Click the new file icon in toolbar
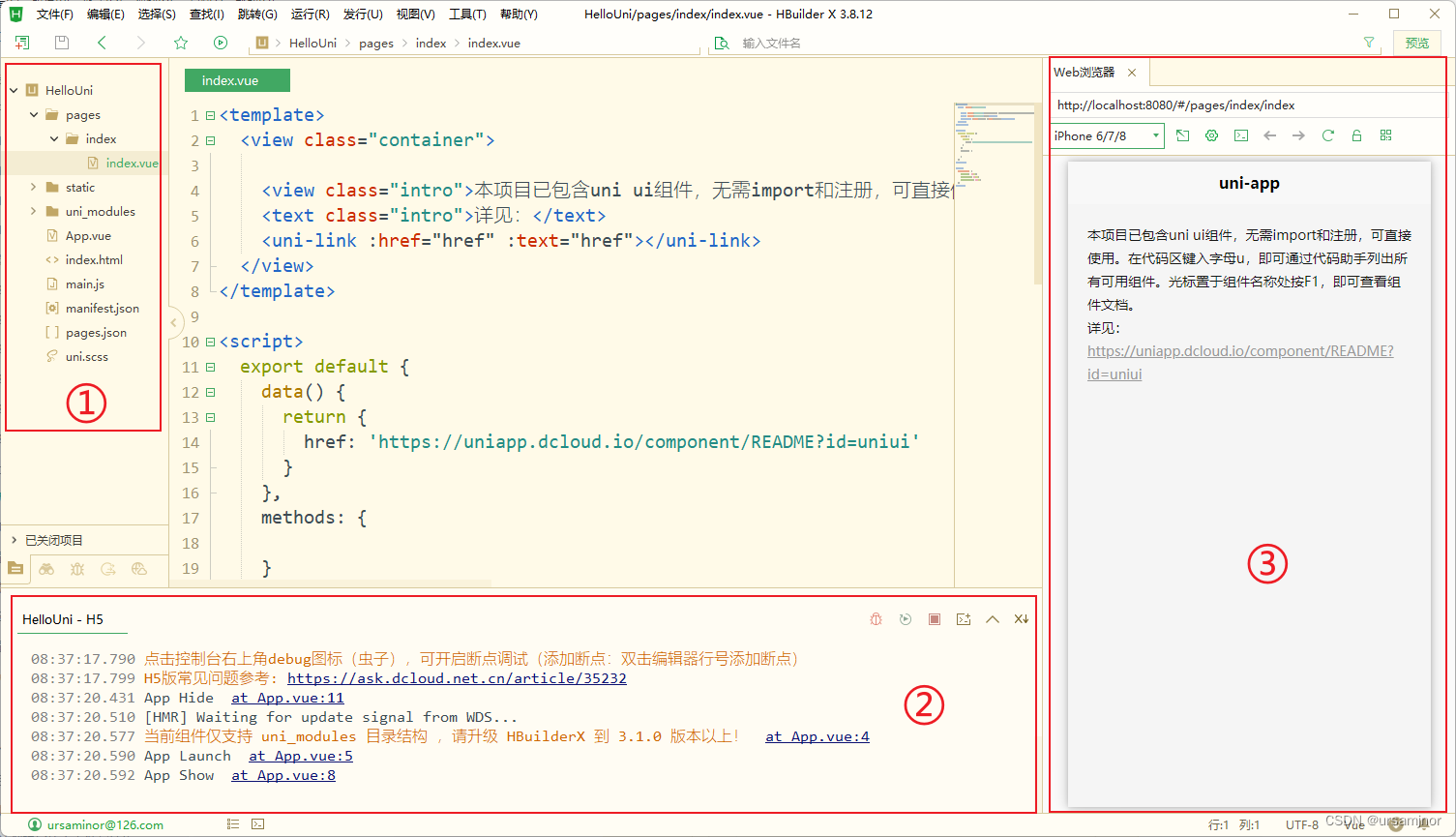This screenshot has width=1456, height=837. [22, 43]
